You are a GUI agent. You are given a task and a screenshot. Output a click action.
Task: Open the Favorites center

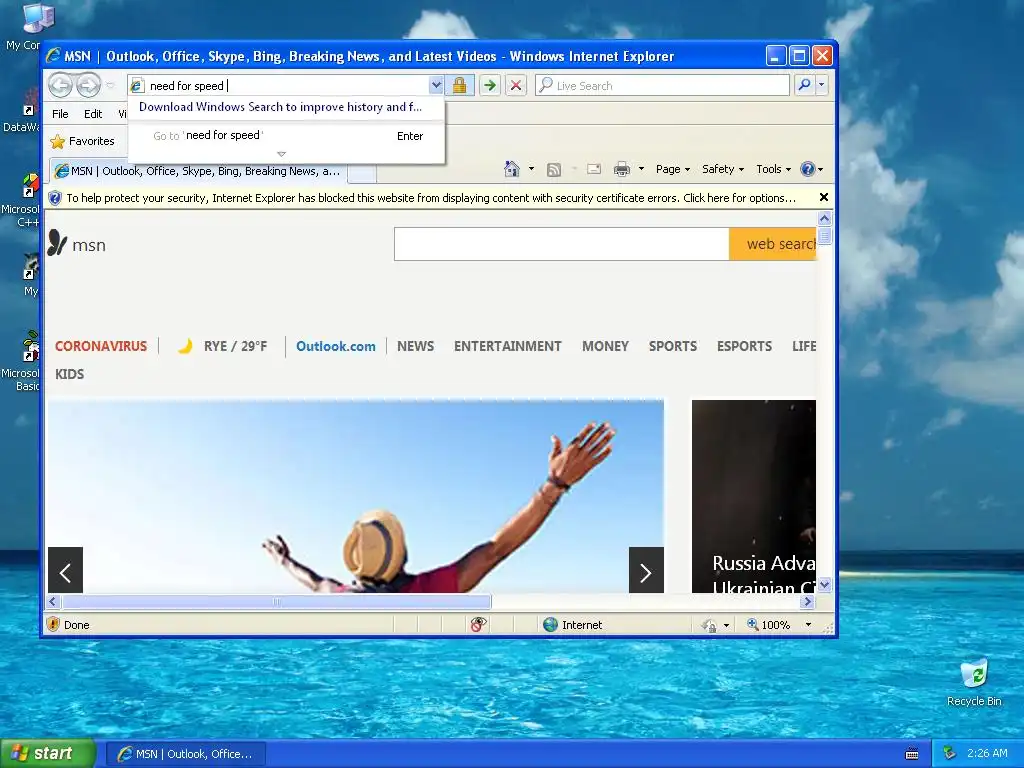[82, 141]
